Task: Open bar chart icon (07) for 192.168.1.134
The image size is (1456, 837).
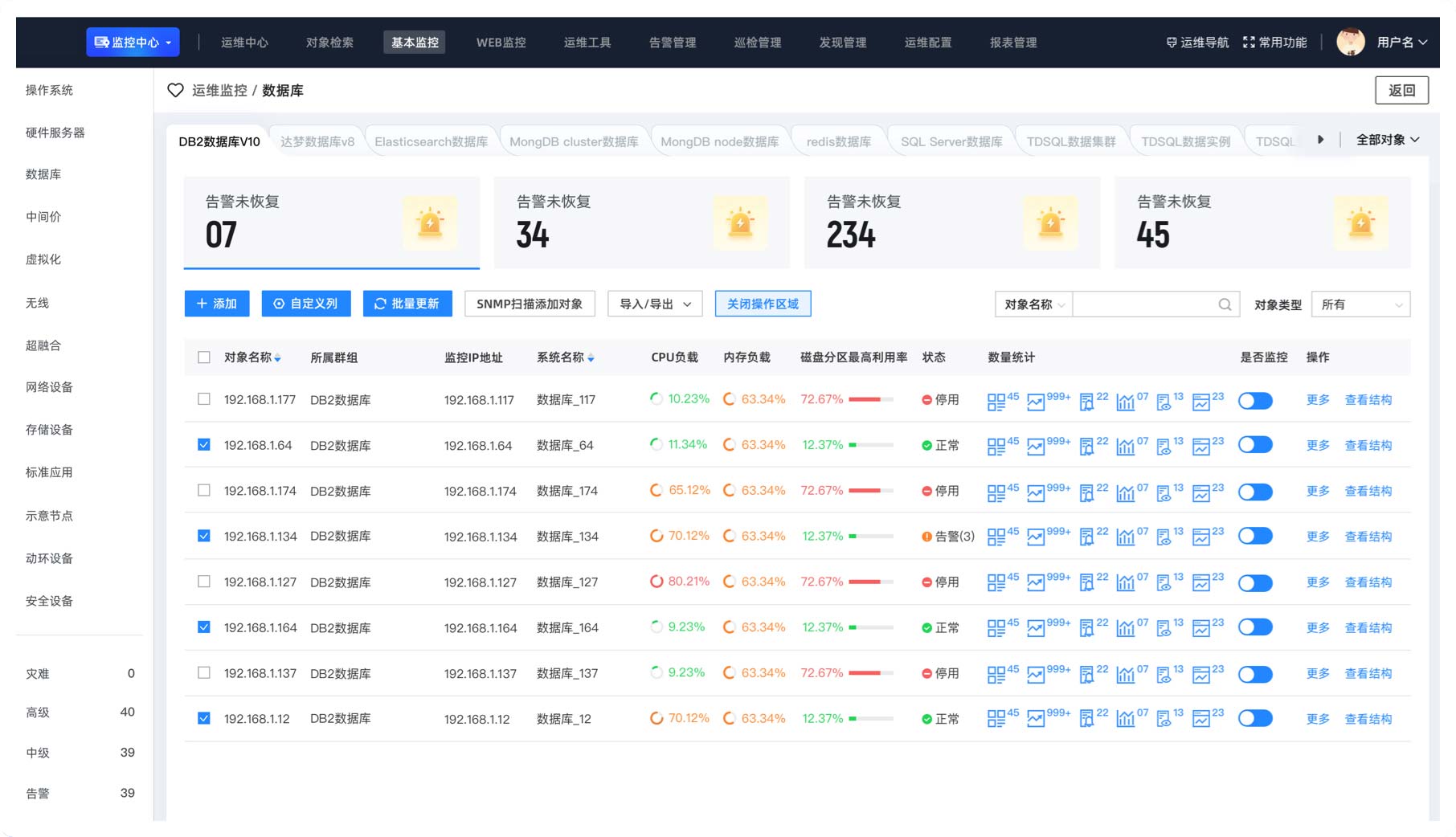Action: [1125, 537]
